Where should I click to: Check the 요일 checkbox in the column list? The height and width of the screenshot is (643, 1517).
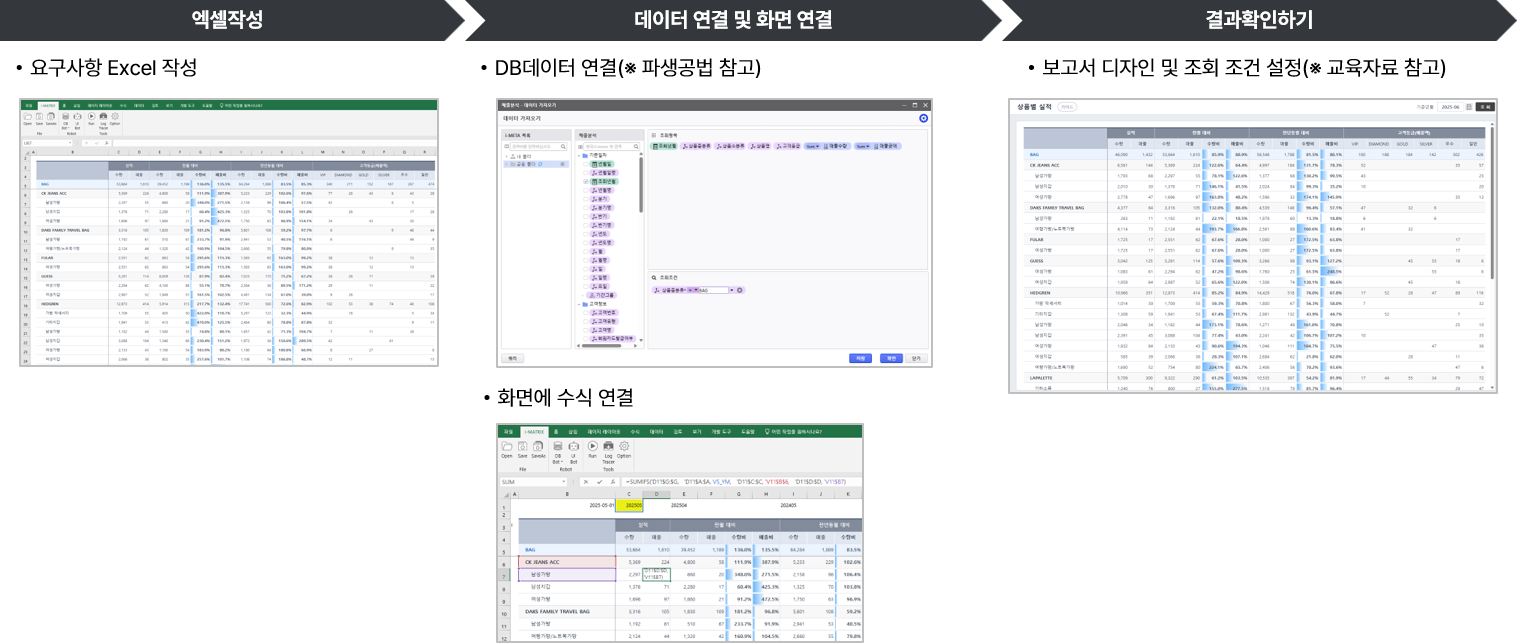pos(584,286)
